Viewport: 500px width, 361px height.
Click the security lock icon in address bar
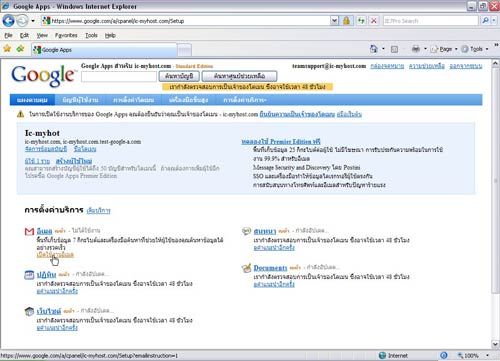346,21
